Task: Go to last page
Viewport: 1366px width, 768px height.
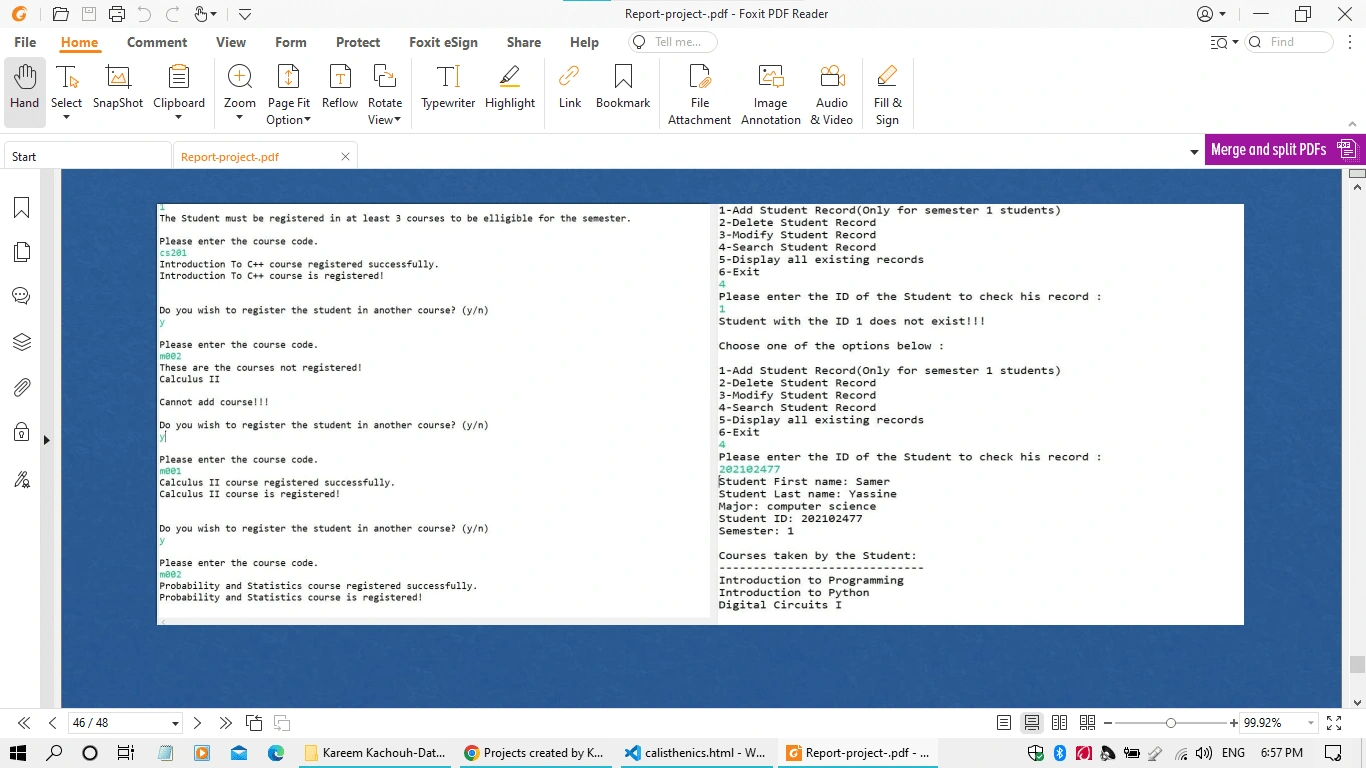Action: (x=225, y=723)
